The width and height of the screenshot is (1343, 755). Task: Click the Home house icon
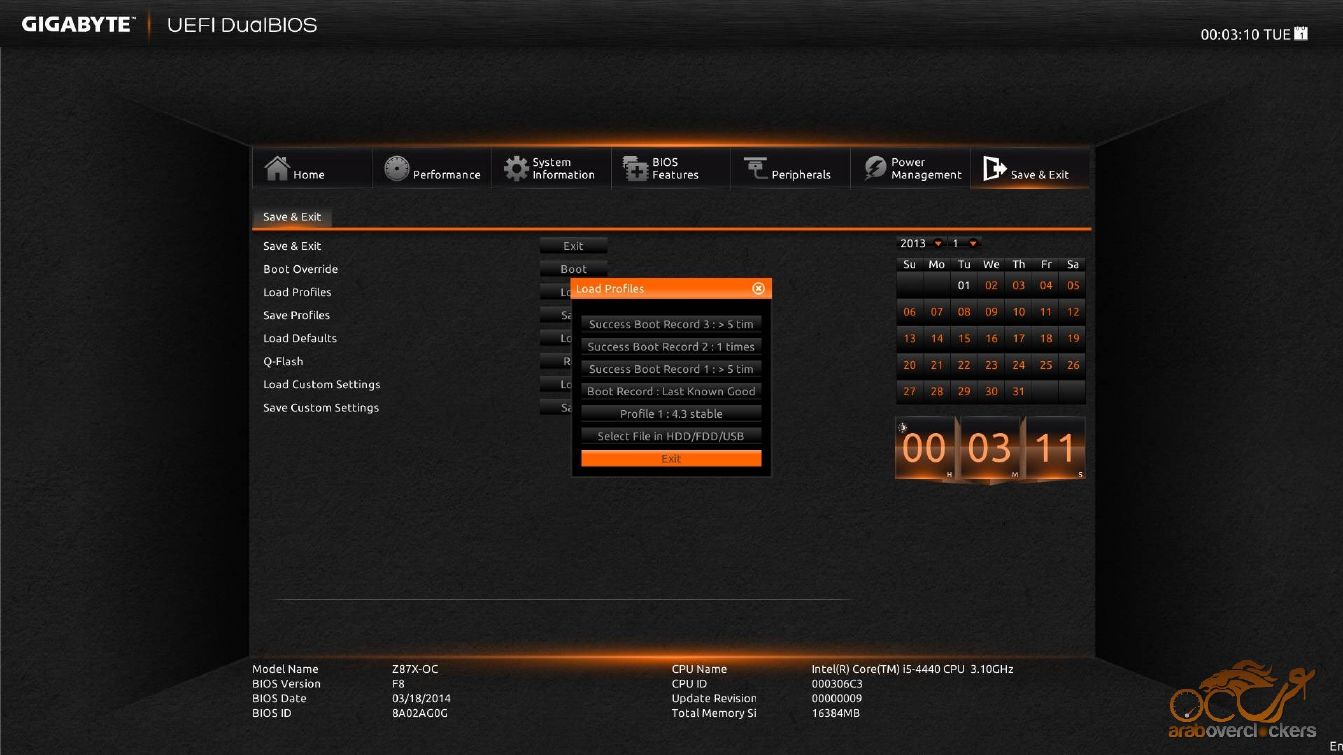[x=277, y=169]
